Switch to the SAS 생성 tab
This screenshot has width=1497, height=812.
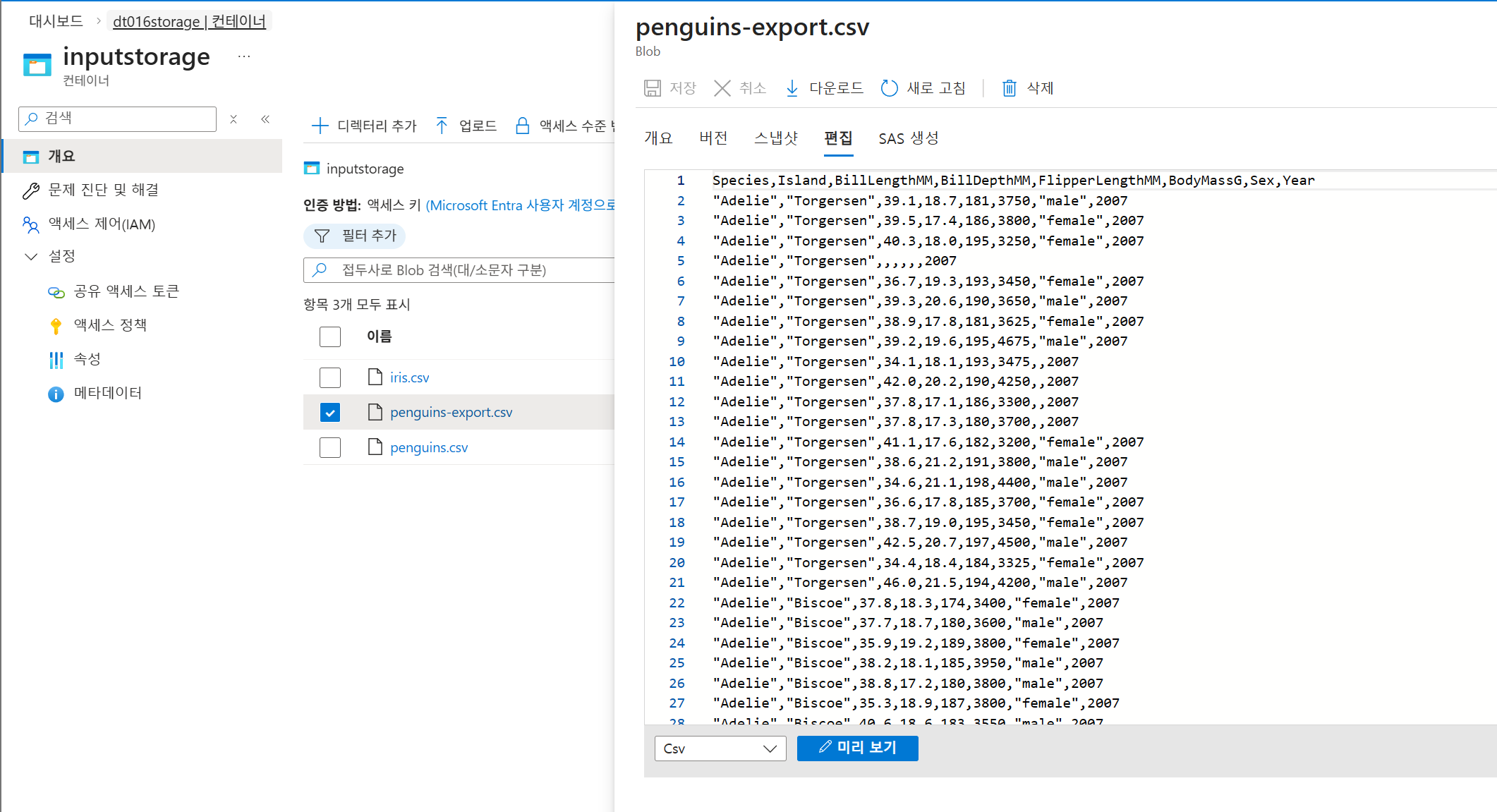(908, 138)
